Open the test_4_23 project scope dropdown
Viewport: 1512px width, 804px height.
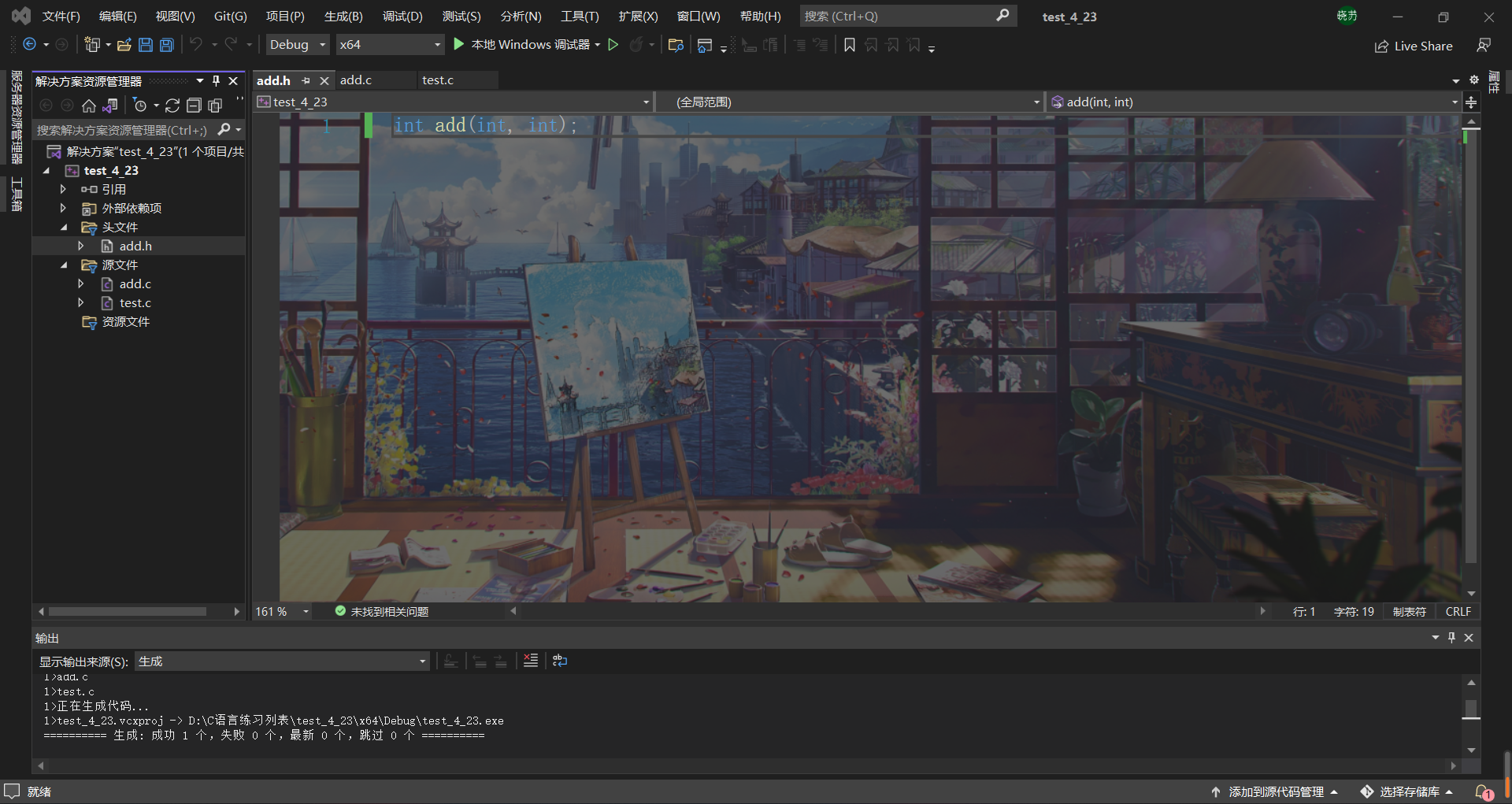coord(454,102)
